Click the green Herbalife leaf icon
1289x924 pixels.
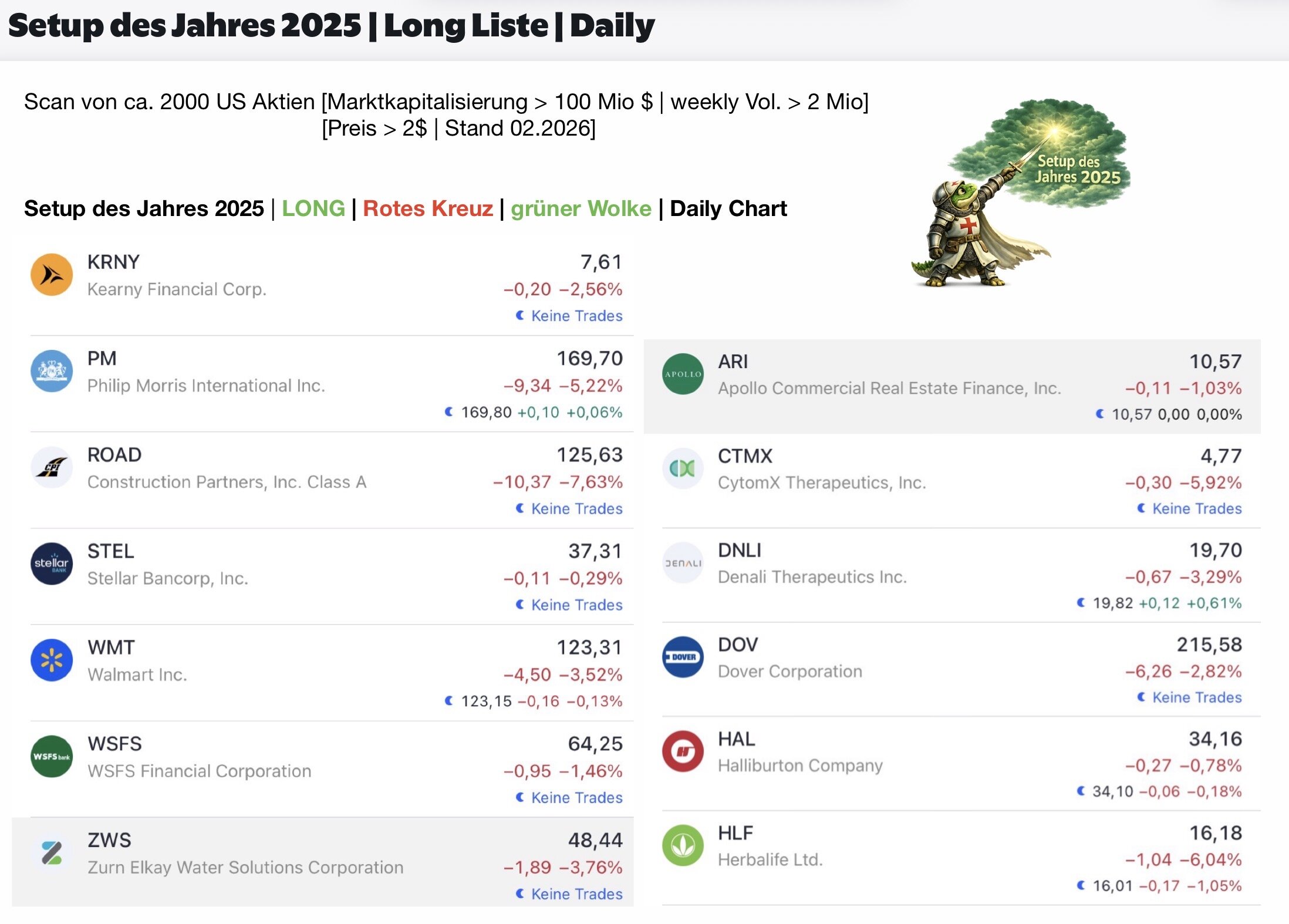coord(683,845)
